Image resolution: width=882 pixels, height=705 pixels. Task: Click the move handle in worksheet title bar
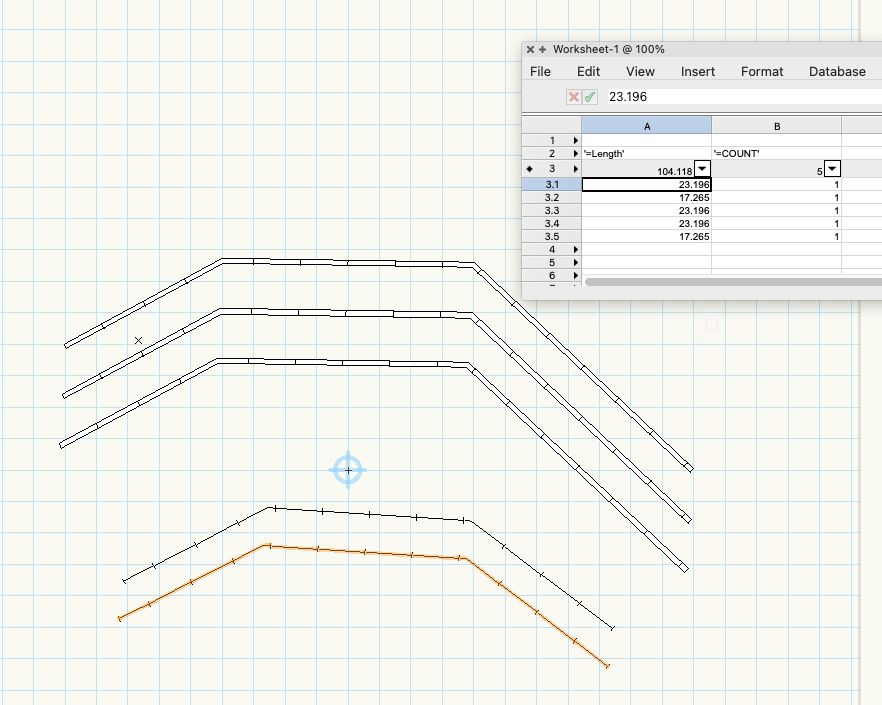[x=543, y=48]
